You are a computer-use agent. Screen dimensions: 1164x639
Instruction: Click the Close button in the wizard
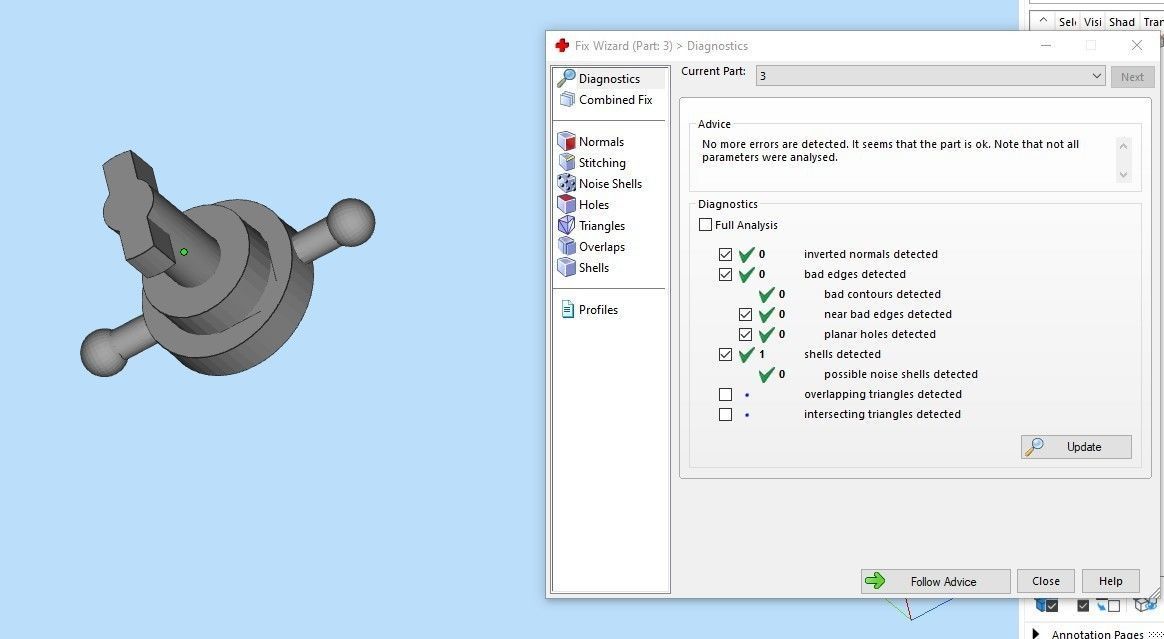coord(1045,581)
